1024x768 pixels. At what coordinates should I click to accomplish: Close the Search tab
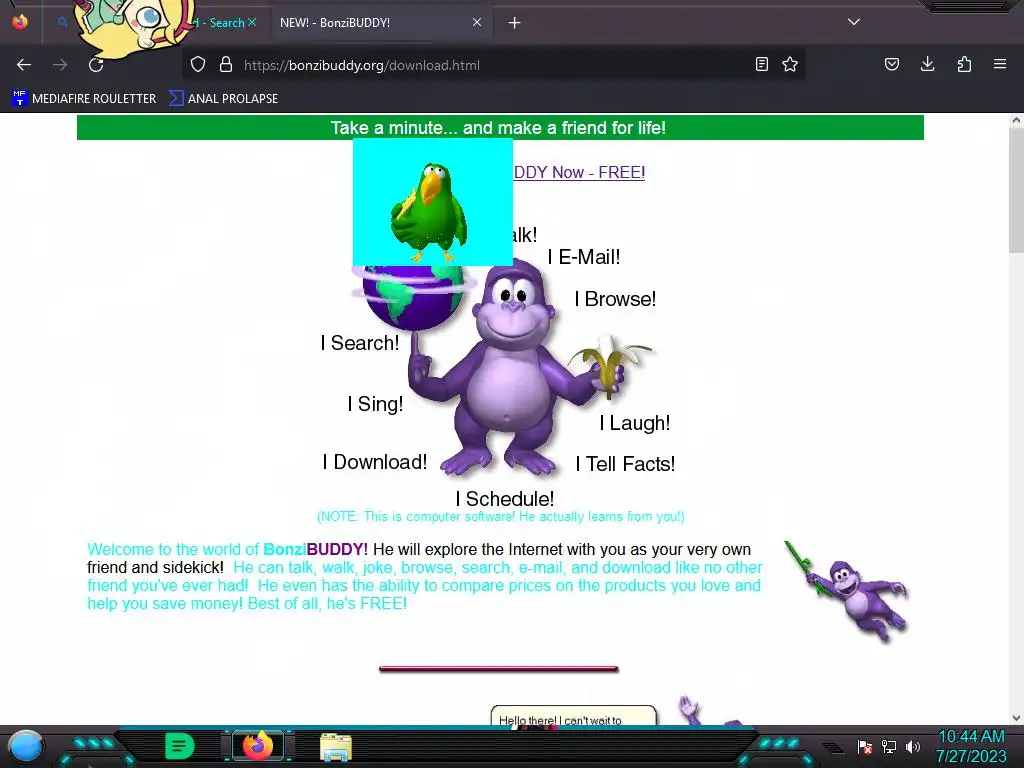(252, 23)
